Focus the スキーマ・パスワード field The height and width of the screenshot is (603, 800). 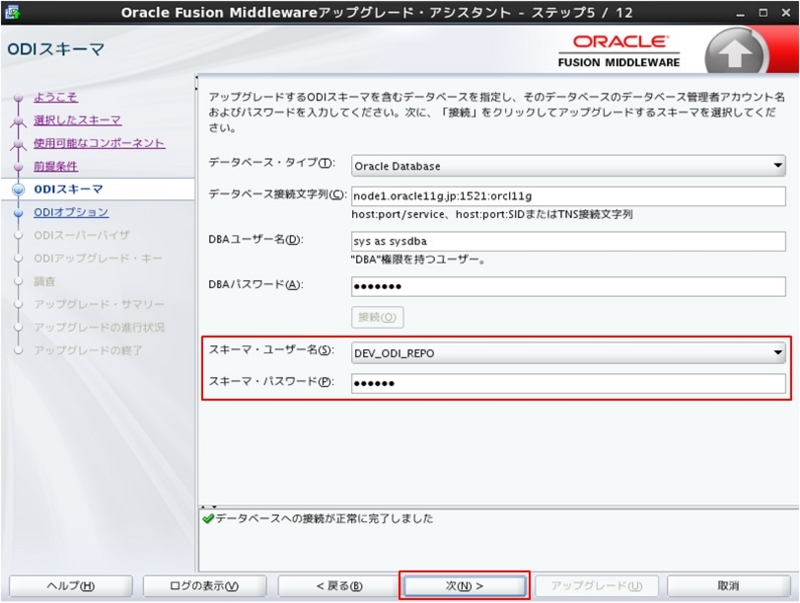coord(568,383)
